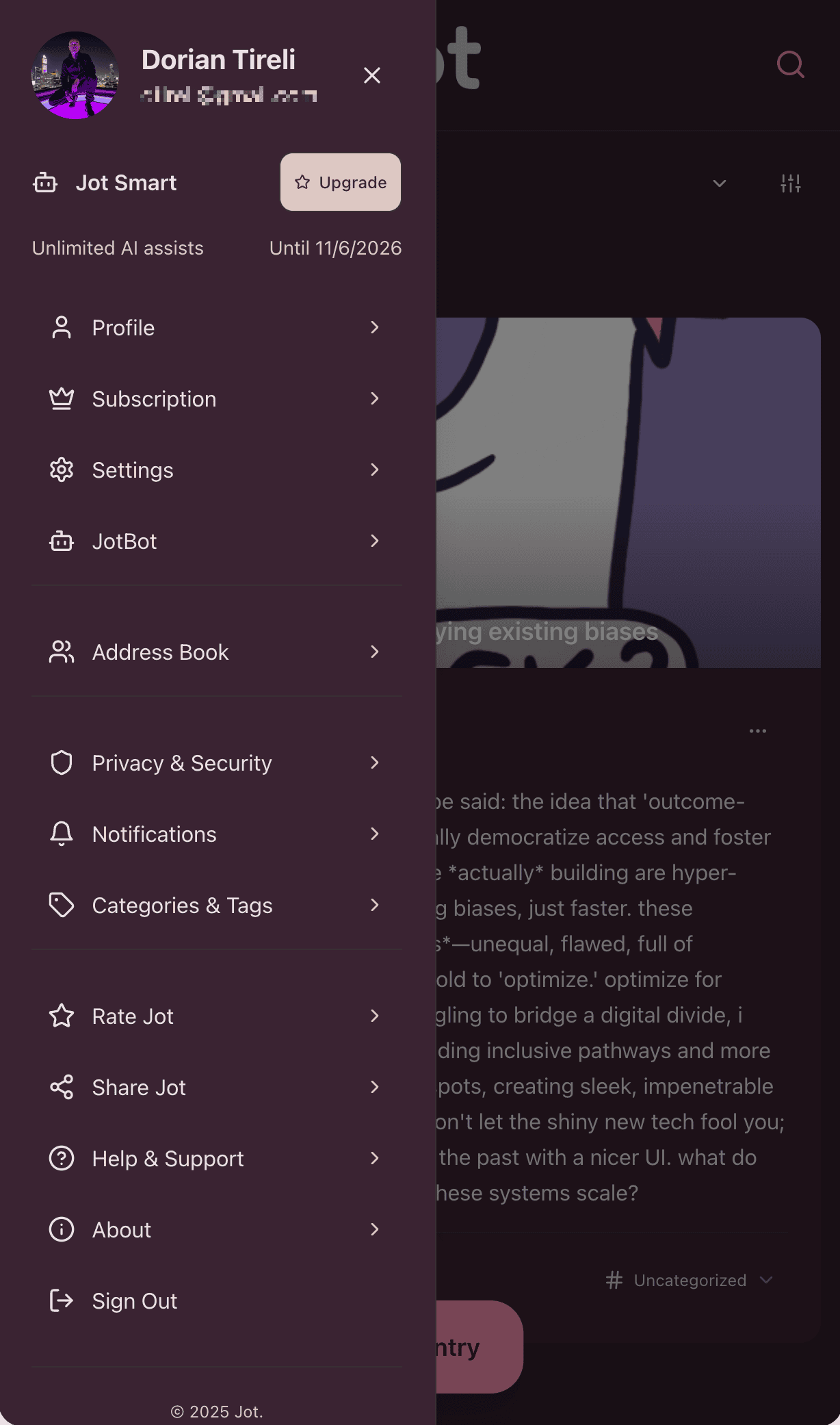Open the sort dropdown chevron
Screen dimensions: 840x1425
coord(719,183)
